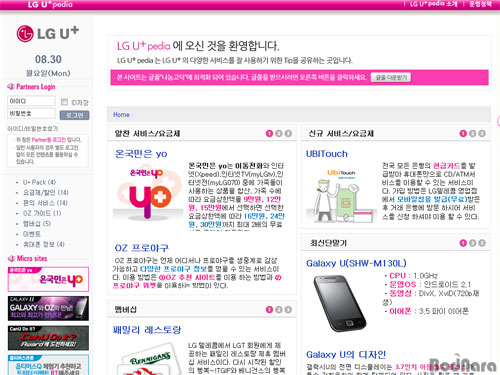The height and width of the screenshot is (375, 500).
Task: Select page 2 dot in 최신단말기 panel
Action: [x=472, y=243]
